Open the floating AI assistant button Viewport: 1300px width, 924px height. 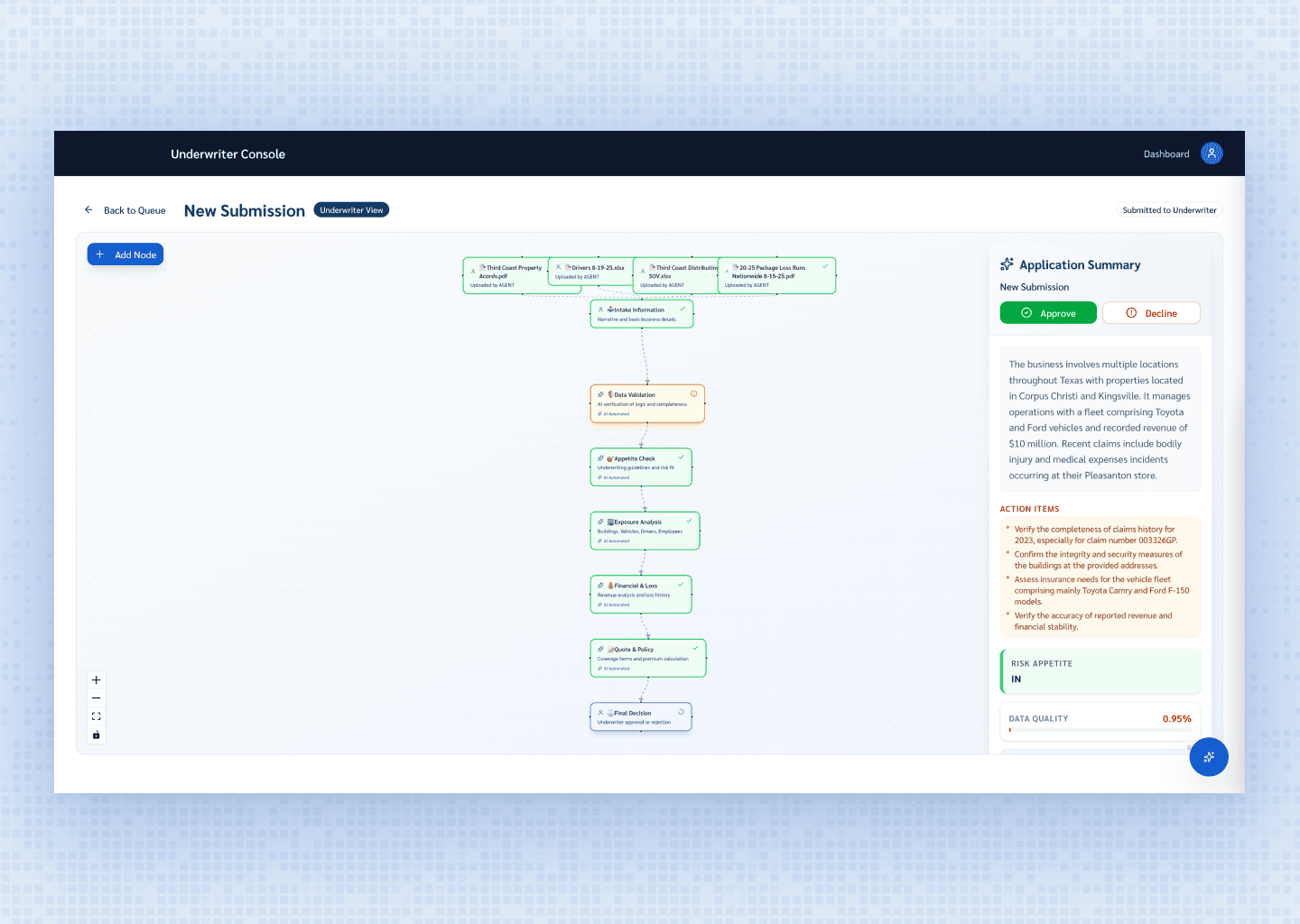(x=1208, y=757)
